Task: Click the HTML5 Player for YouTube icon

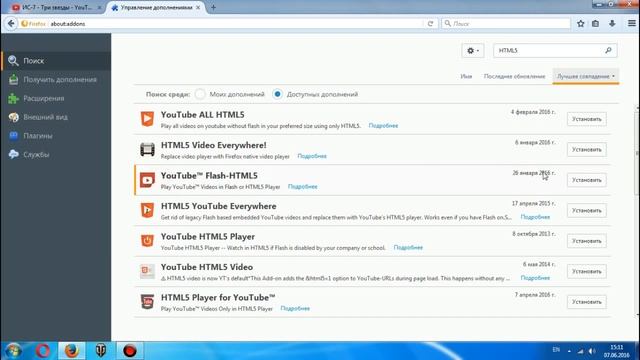Action: (147, 302)
